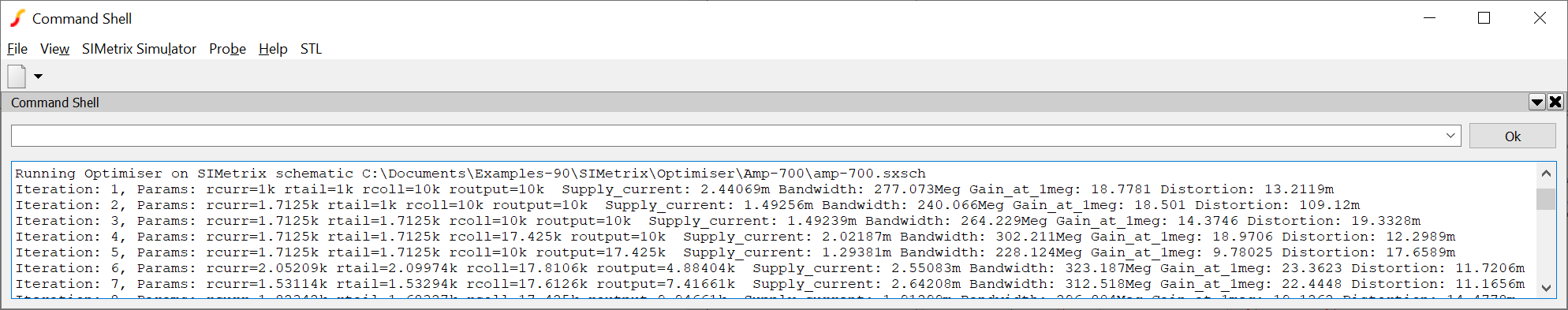This screenshot has width=1568, height=310.
Task: Click the scroll up arrow in output
Action: click(x=1546, y=174)
